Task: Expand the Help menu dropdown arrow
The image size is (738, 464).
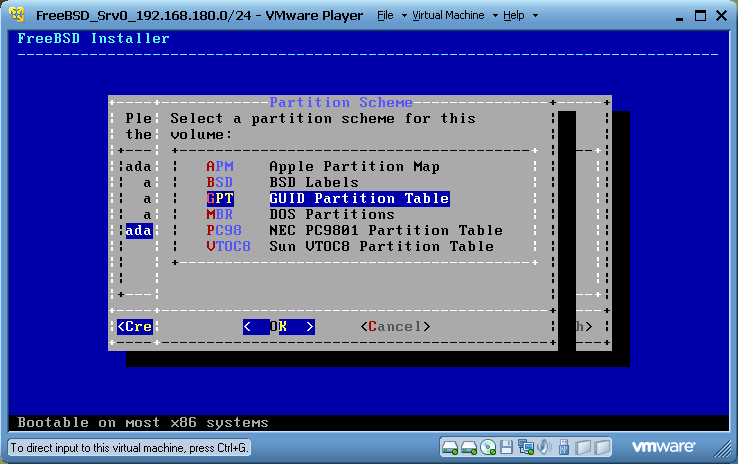Action: pyautogui.click(x=535, y=16)
